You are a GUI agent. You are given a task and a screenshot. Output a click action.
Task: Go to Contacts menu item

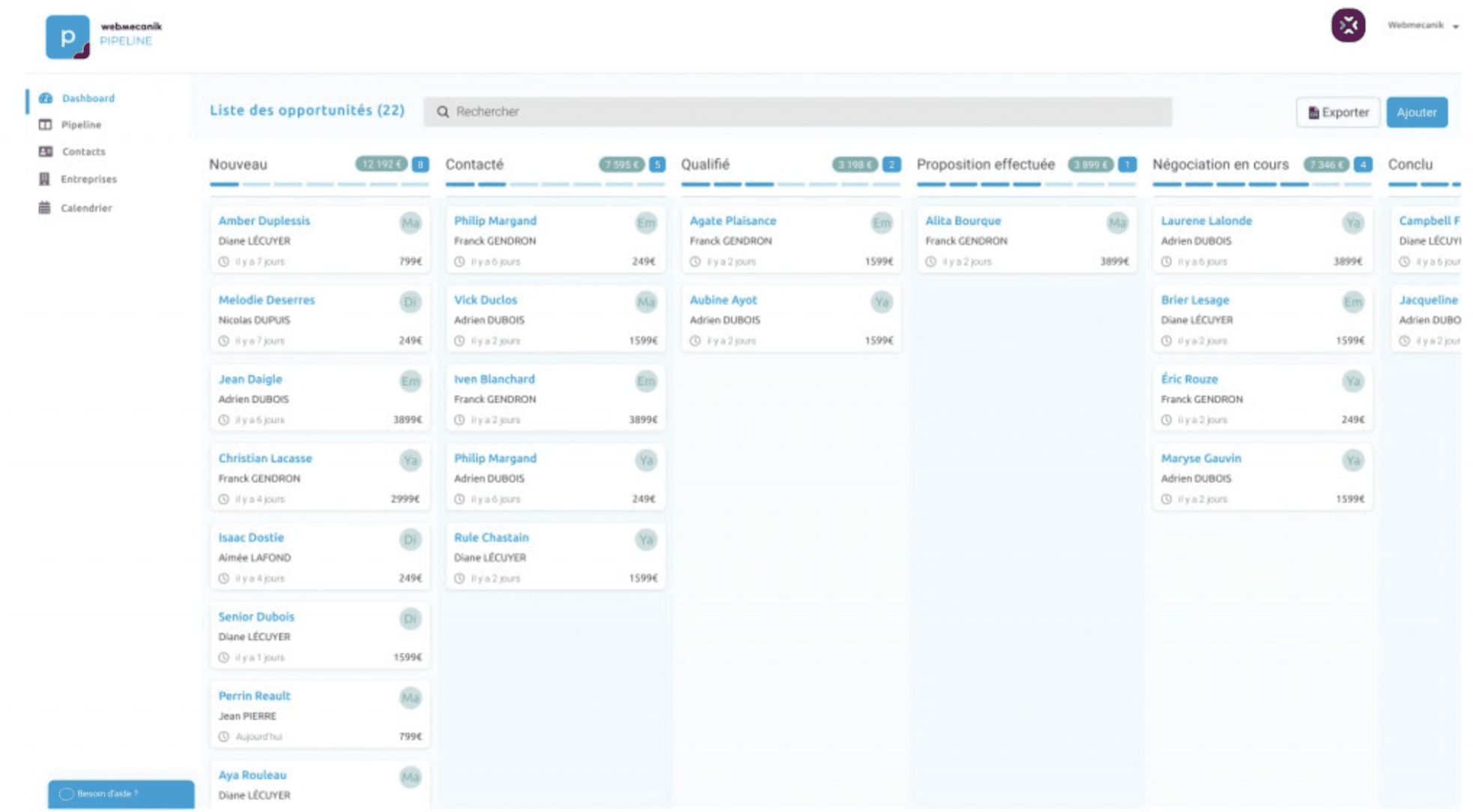coord(83,151)
